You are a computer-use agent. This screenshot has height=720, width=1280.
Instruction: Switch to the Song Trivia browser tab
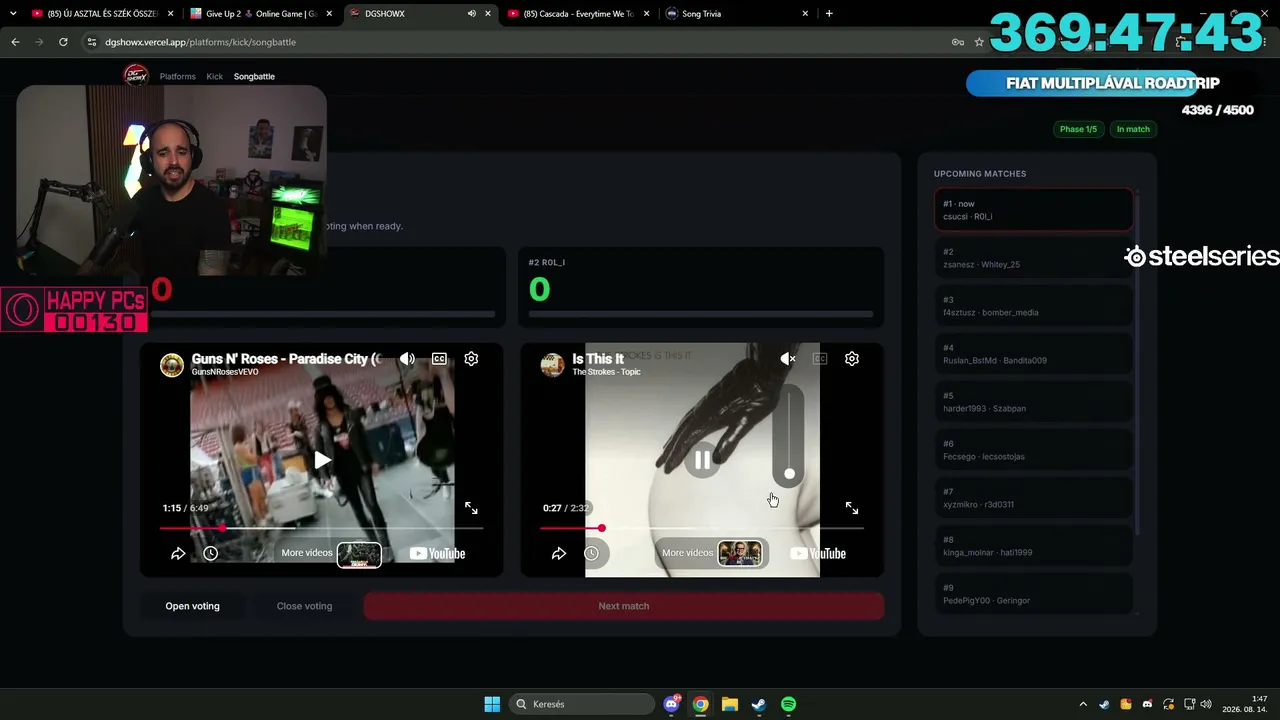click(737, 14)
